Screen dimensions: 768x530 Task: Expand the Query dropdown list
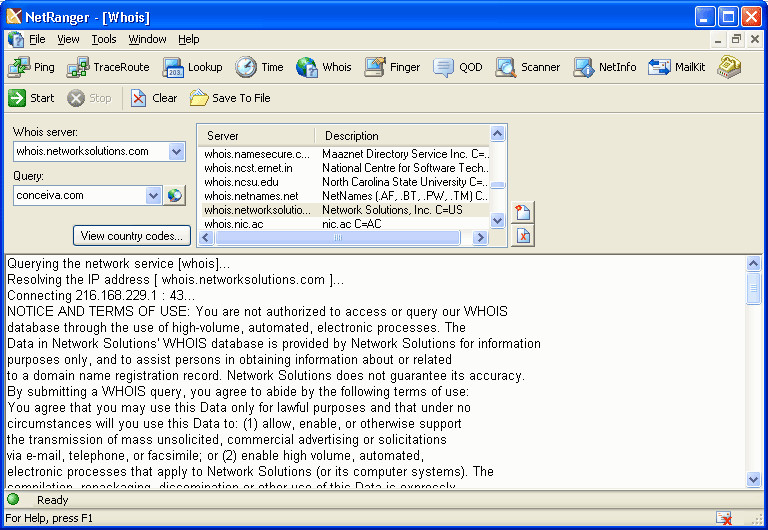tap(153, 195)
